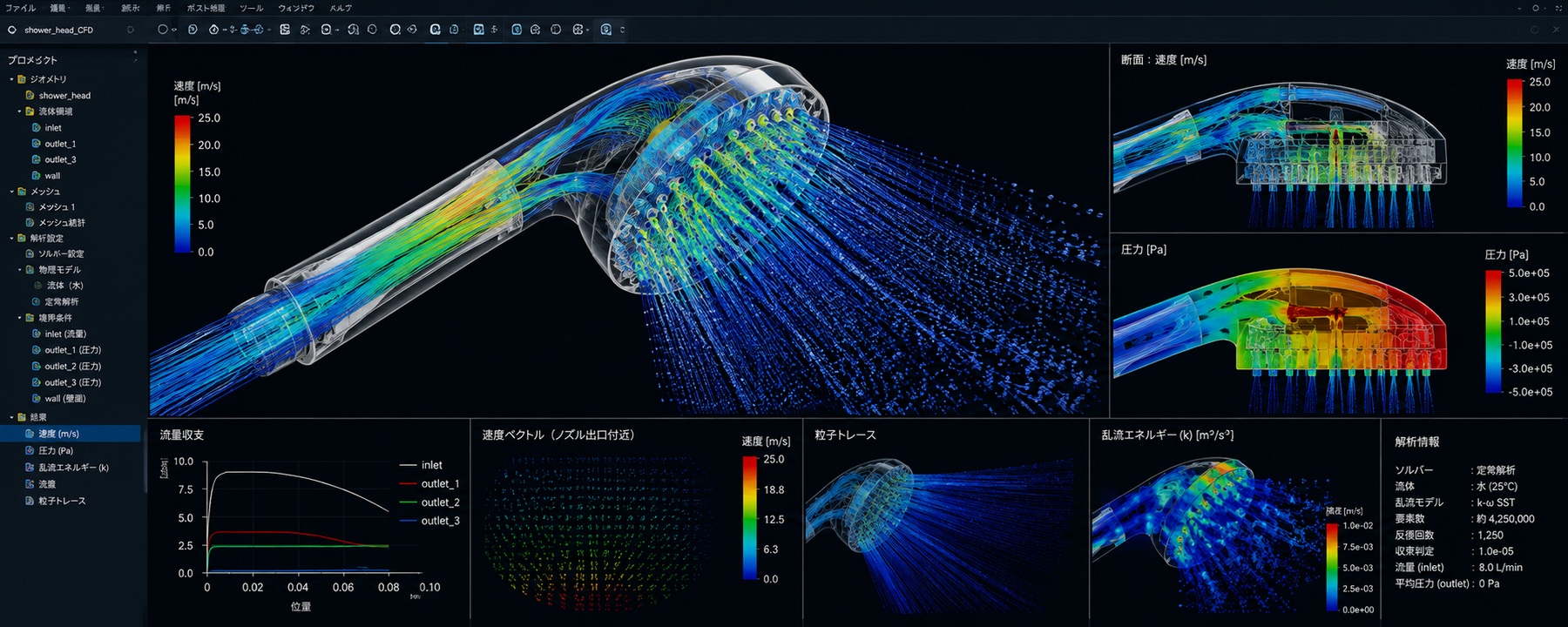Screen dimensions: 1568x627
Task: Click the outlet_3 legend entry in 流量収支
Action: pos(429,521)
